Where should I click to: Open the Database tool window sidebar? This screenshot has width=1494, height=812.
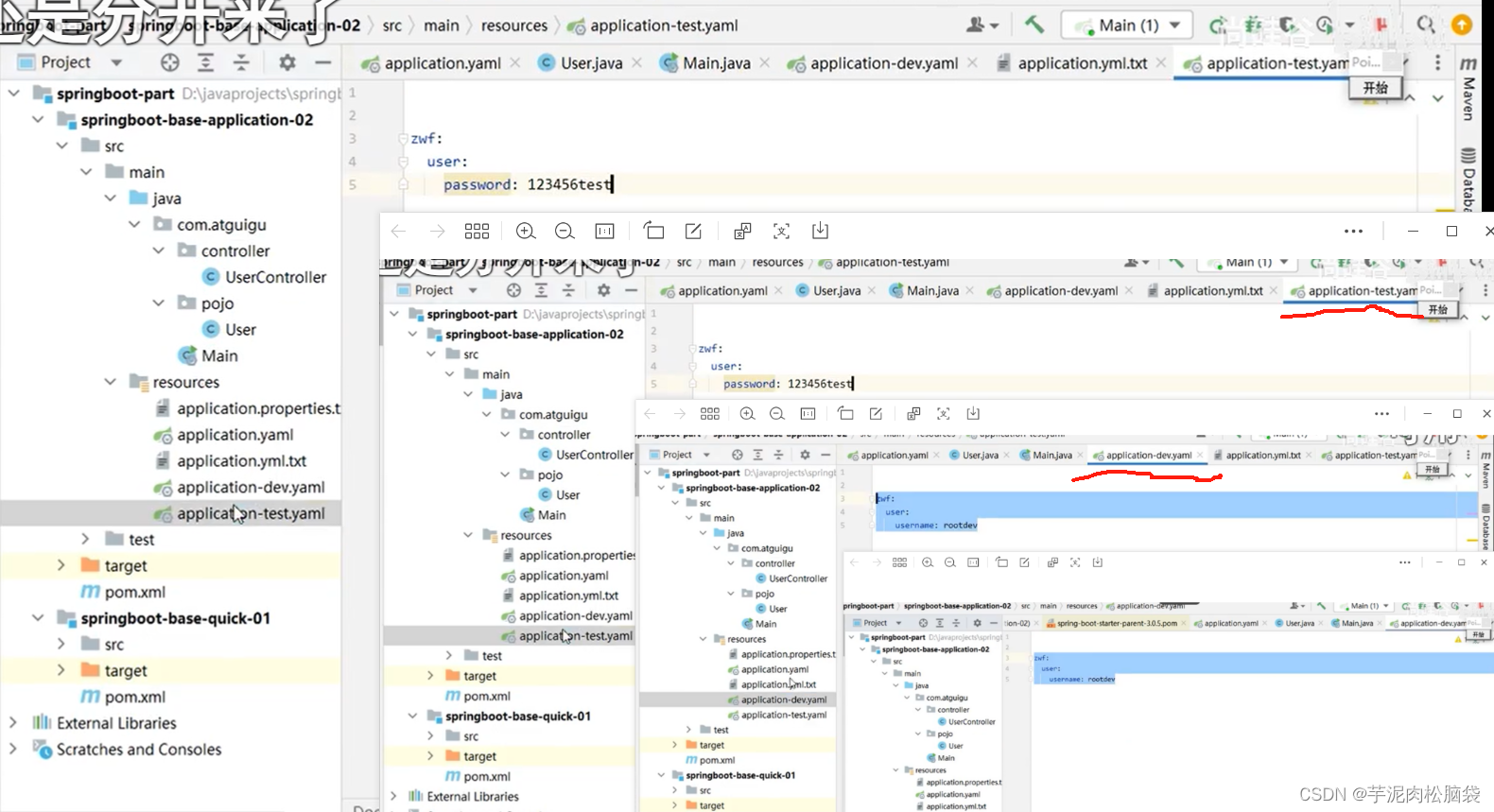(x=1468, y=180)
